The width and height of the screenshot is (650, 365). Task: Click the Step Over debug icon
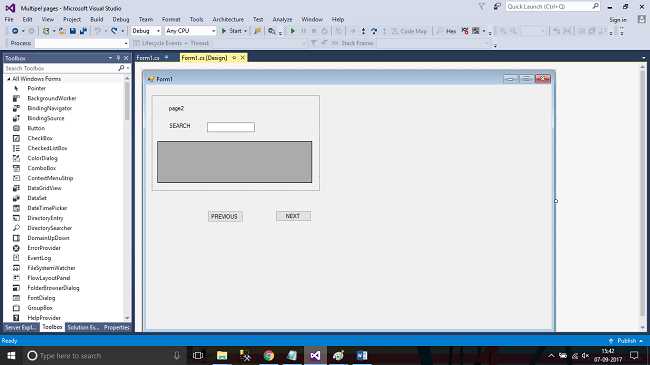(374, 31)
